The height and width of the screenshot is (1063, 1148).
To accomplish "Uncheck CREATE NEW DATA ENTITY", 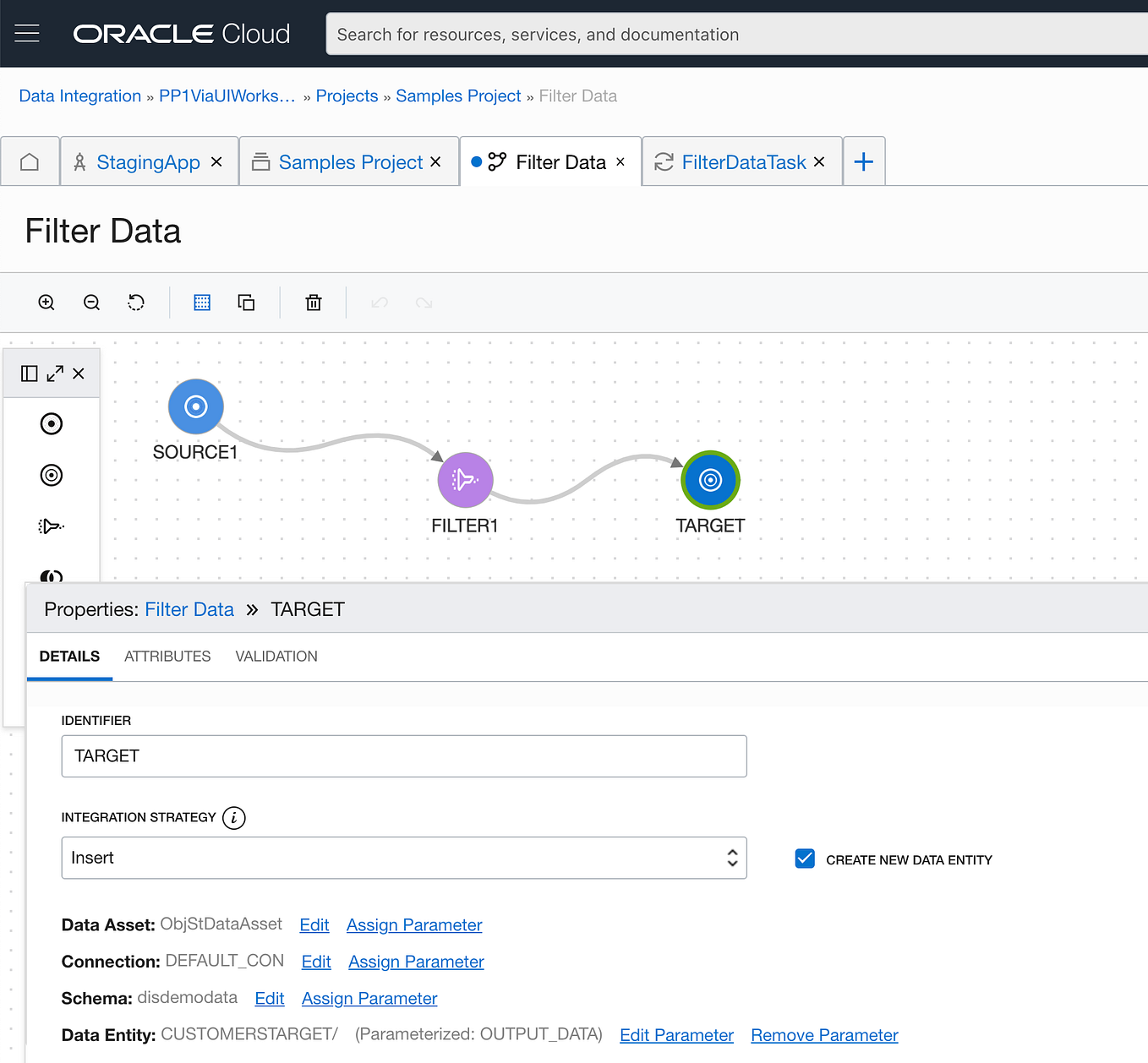I will tap(804, 859).
